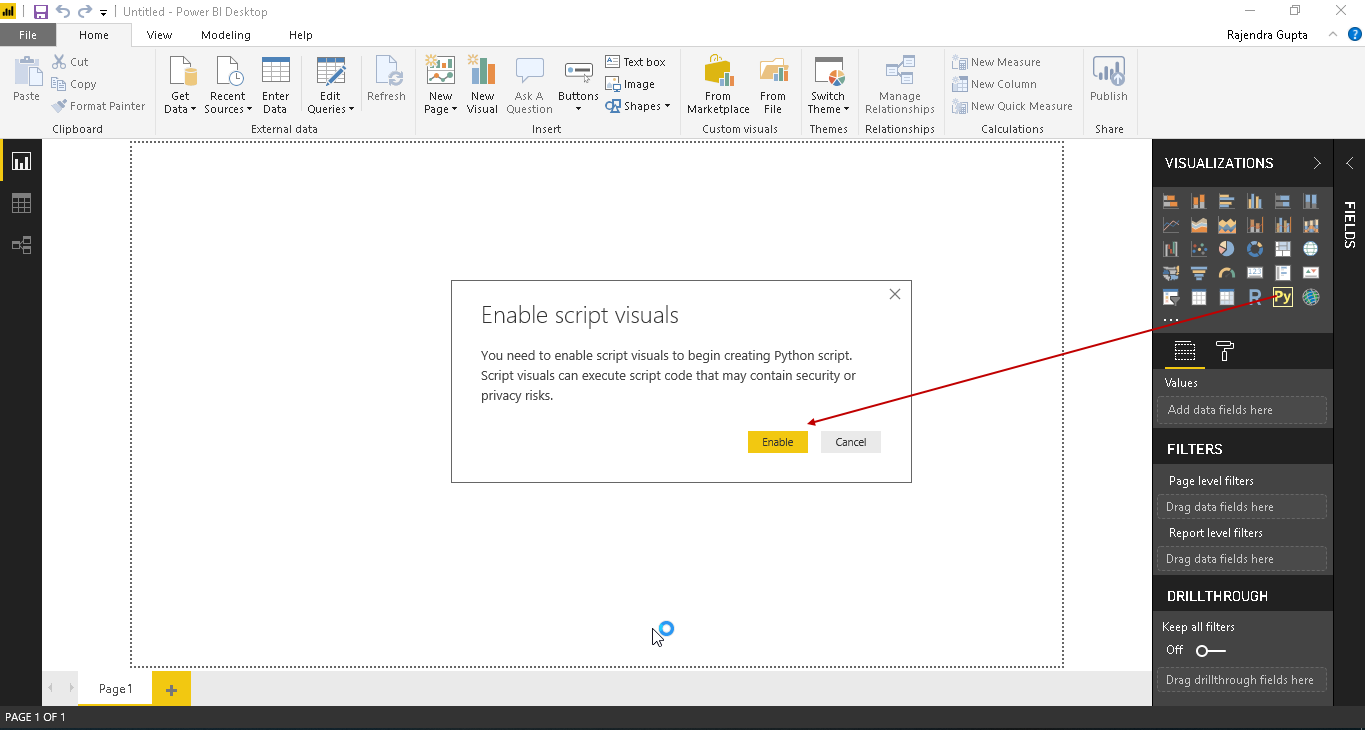Expand the Fields pane
Viewport: 1365px width, 730px height.
click(x=1349, y=163)
